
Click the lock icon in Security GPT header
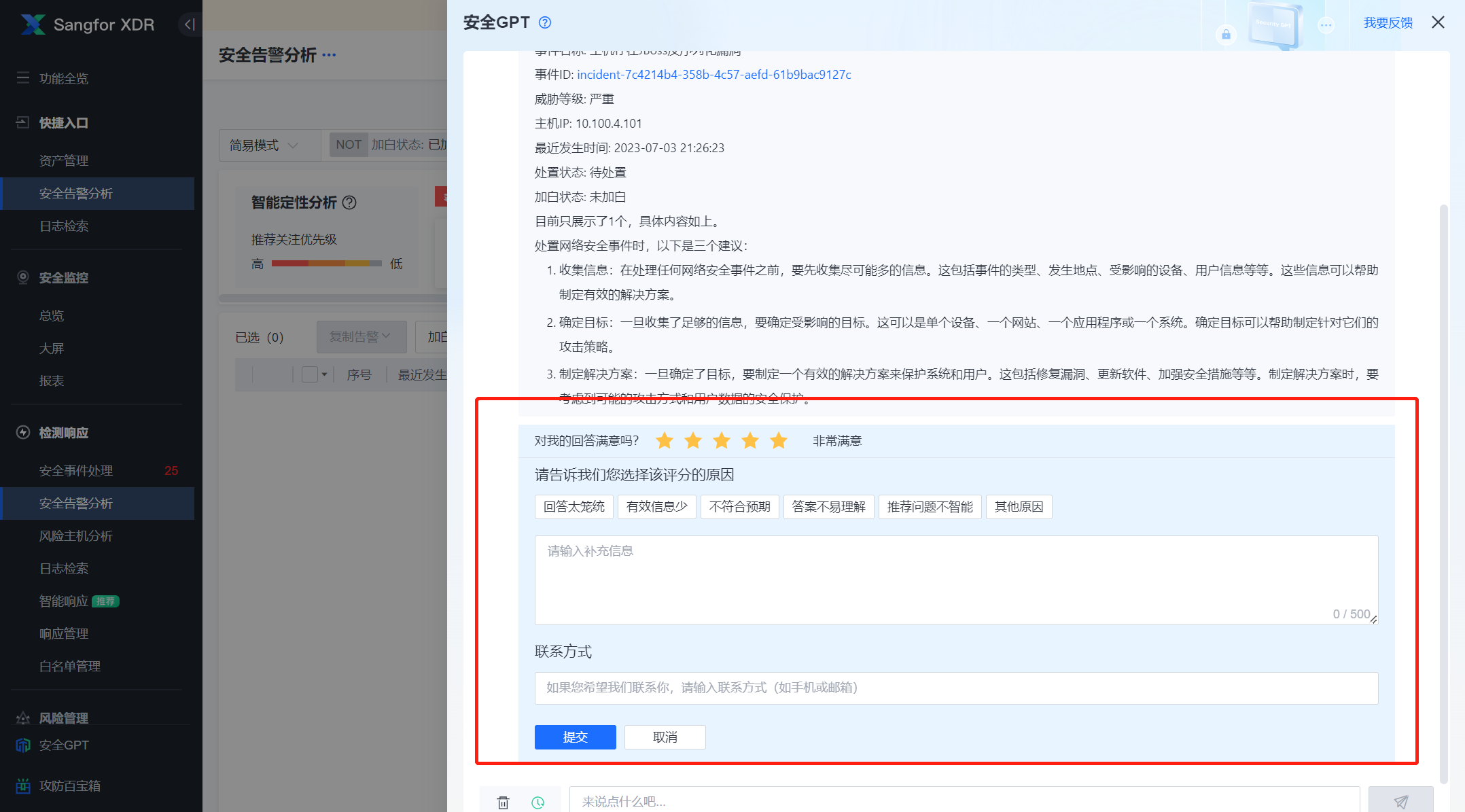click(x=1226, y=34)
